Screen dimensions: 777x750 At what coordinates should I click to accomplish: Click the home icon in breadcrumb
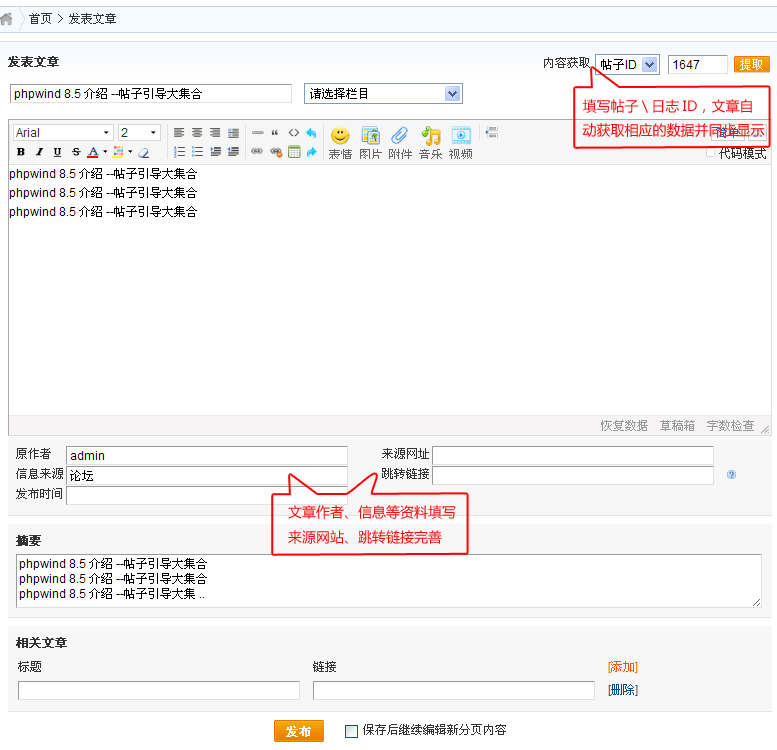point(6,19)
